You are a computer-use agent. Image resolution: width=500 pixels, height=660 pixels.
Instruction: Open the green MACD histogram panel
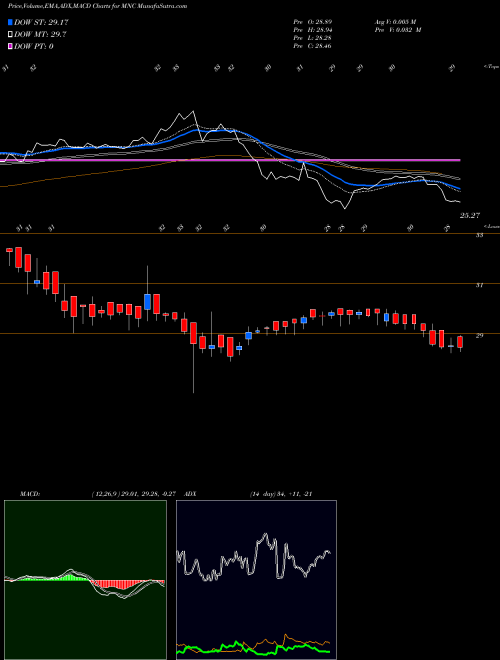click(x=85, y=580)
